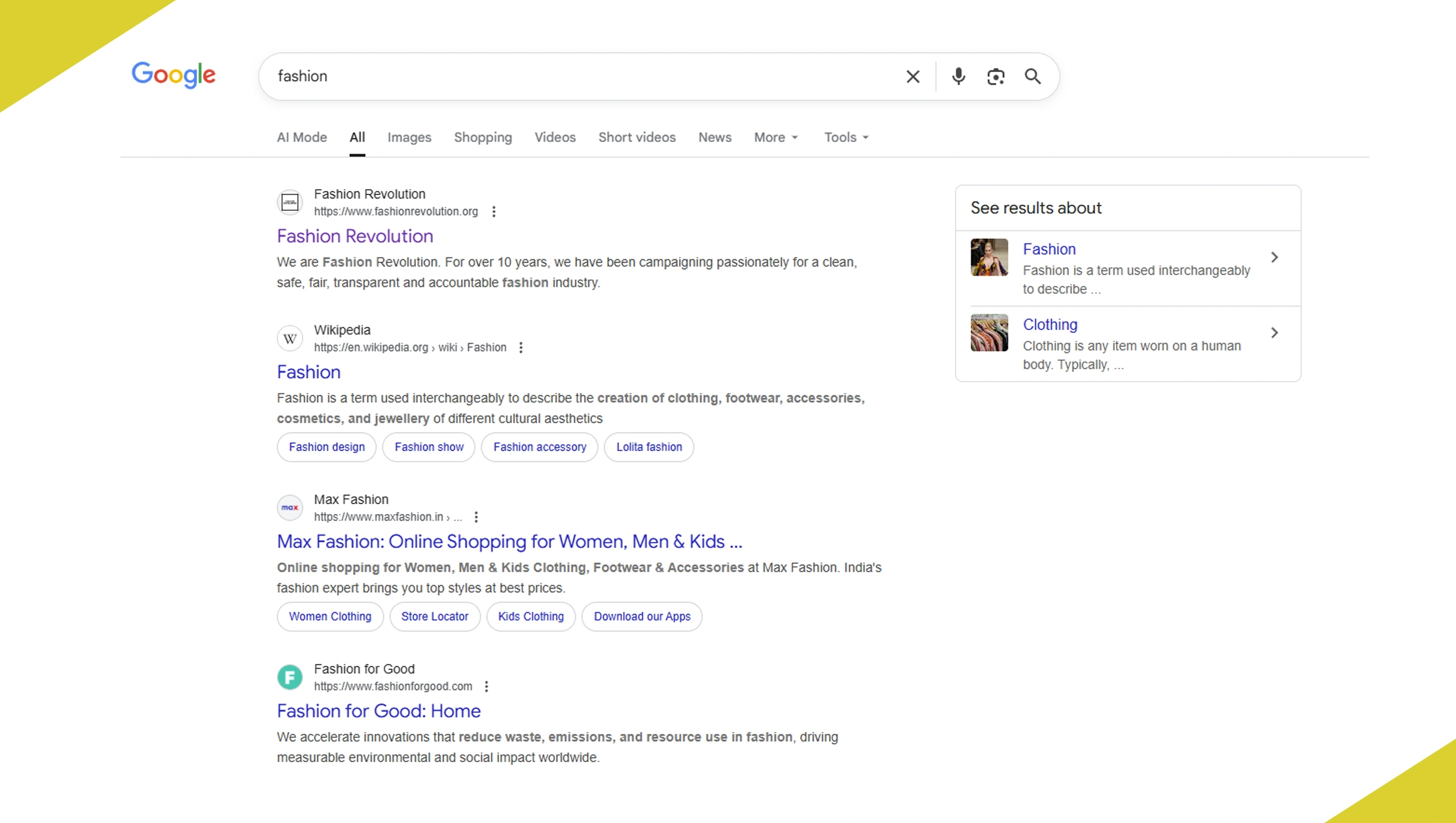The width and height of the screenshot is (1456, 823).
Task: Expand the Fashion chevron in See results about
Action: [1274, 257]
